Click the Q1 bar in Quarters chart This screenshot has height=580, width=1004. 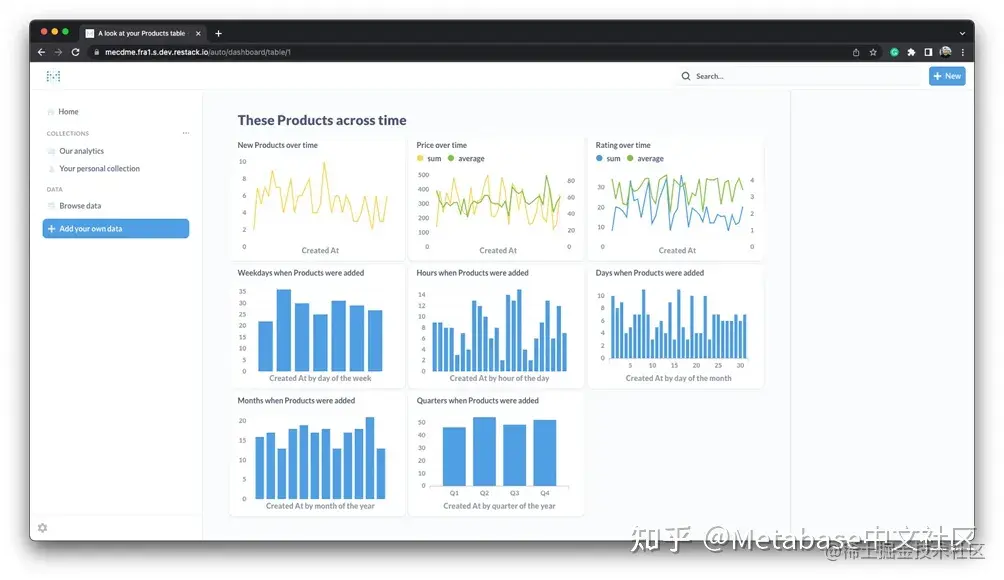[454, 456]
